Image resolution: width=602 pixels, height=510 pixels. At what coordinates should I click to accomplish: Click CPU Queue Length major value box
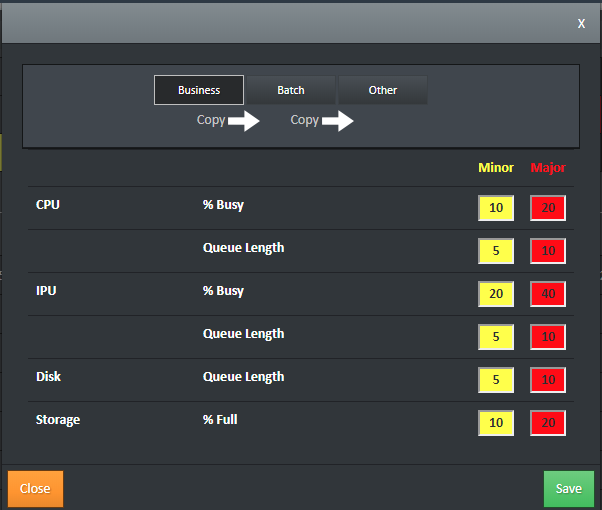tap(548, 251)
